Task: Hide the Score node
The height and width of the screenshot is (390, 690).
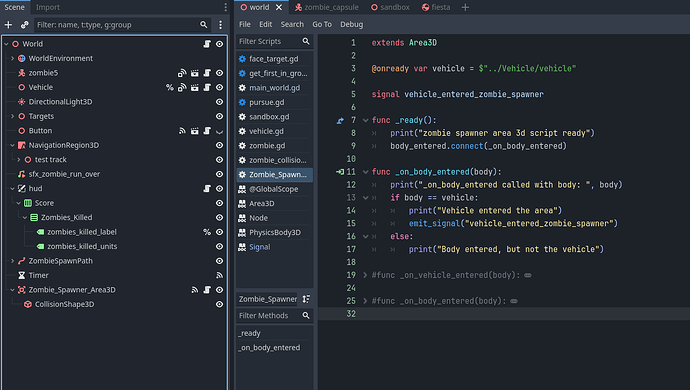Action: [x=220, y=203]
